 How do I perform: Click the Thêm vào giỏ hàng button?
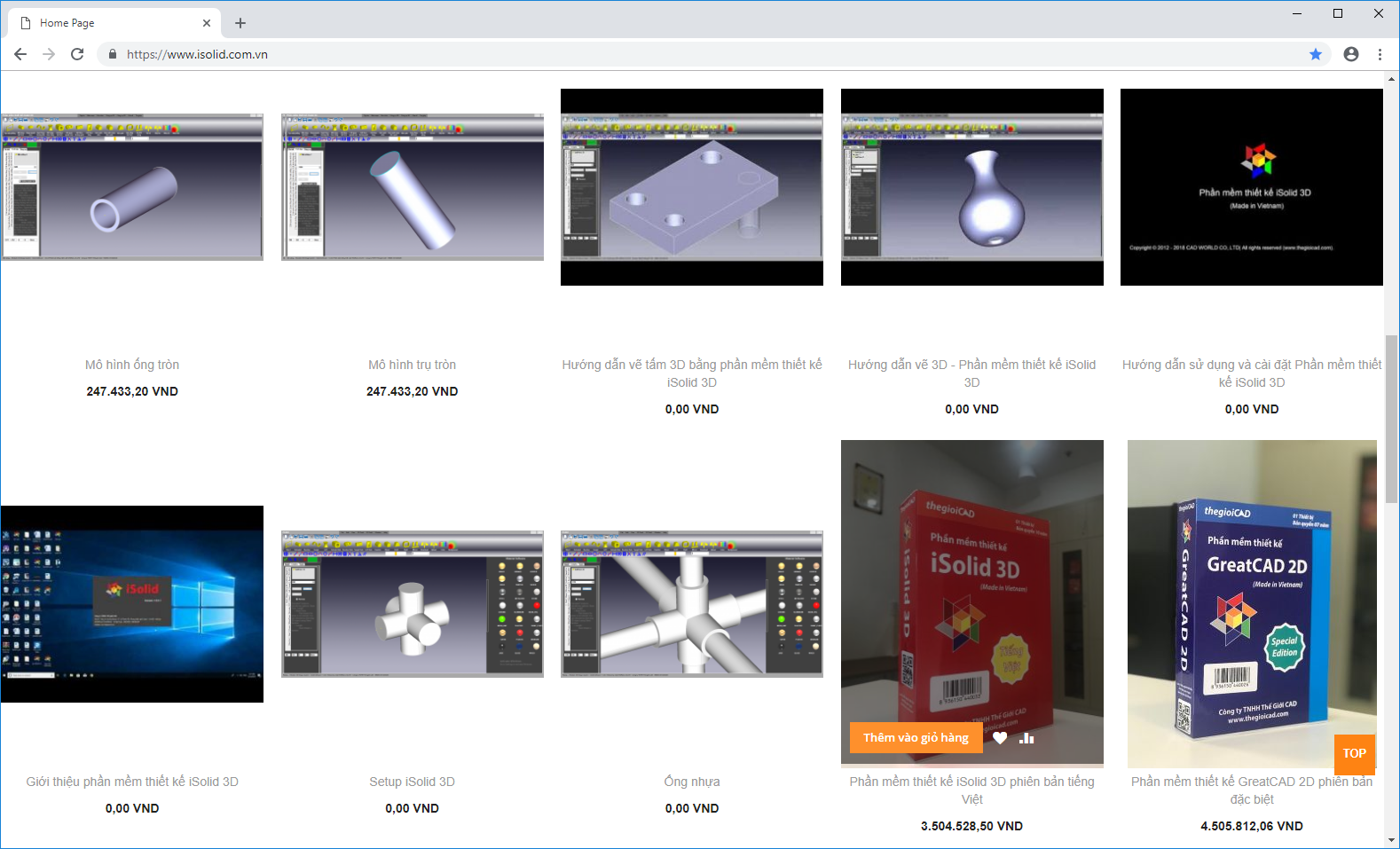[916, 737]
